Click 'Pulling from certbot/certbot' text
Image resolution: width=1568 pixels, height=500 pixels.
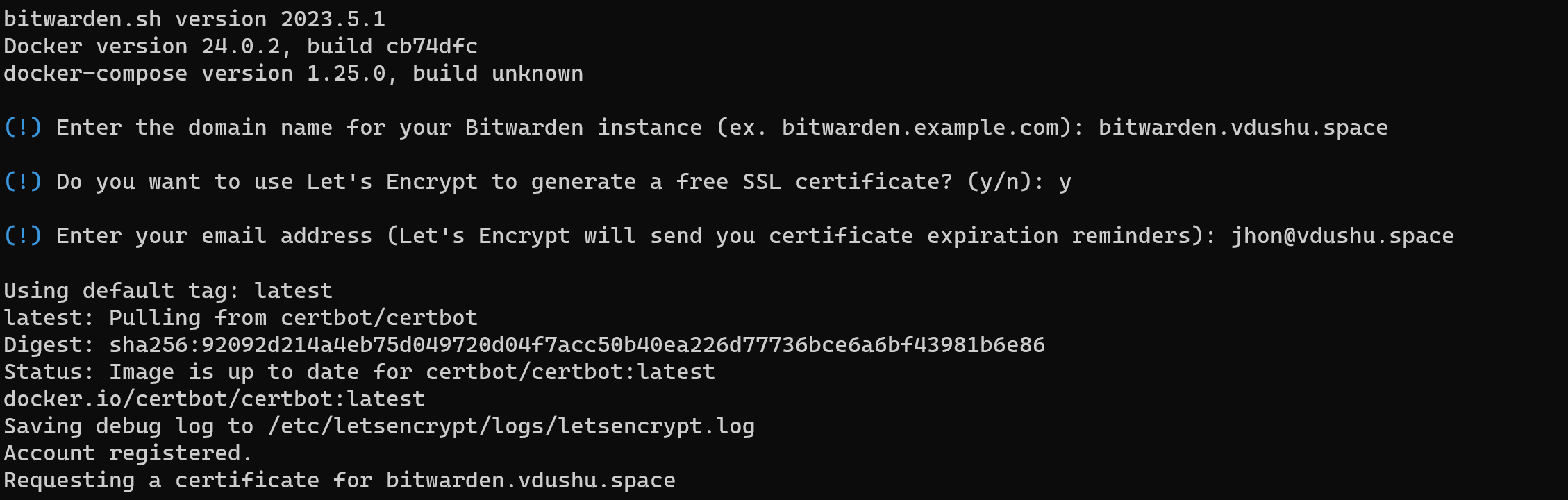pos(293,317)
